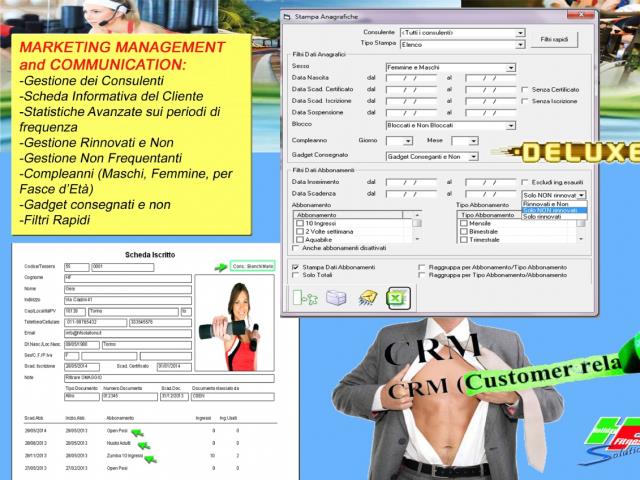Open the Filtri rapidi button
This screenshot has height=480, width=640.
(x=554, y=40)
